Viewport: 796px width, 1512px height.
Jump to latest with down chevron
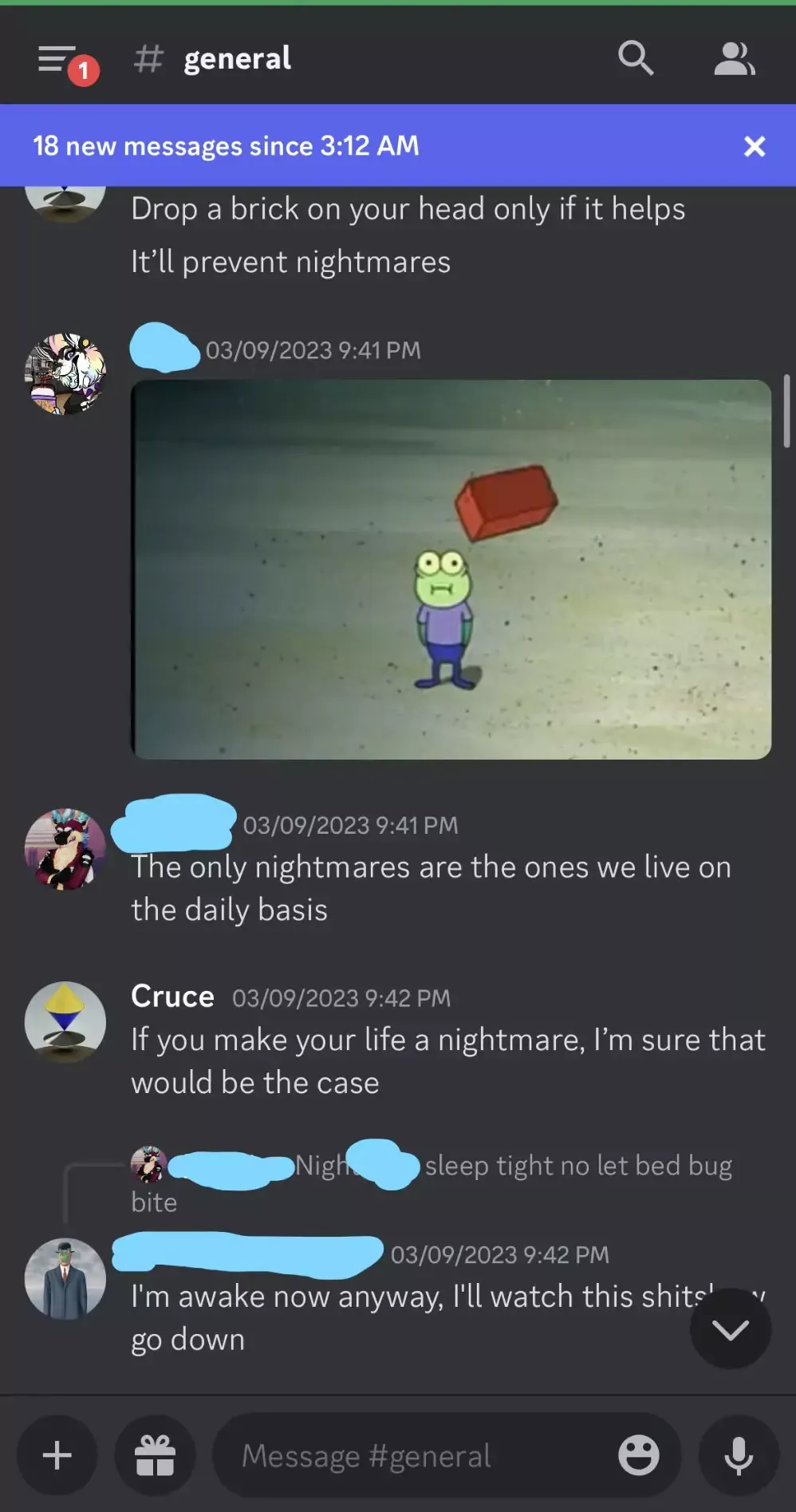(x=731, y=1329)
